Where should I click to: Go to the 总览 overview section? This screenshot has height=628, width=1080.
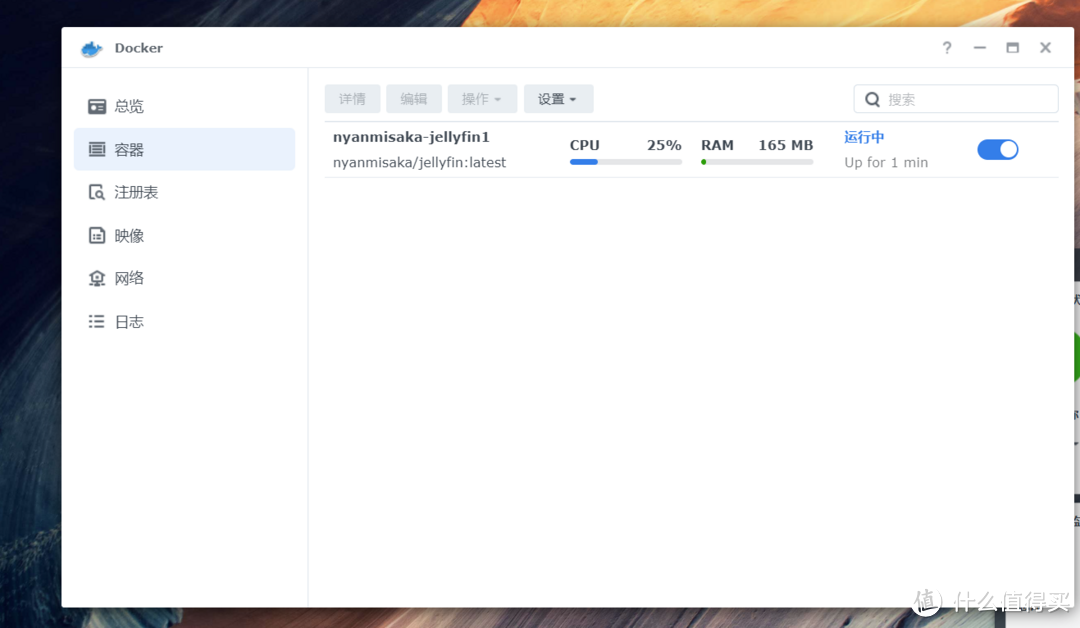click(x=185, y=106)
